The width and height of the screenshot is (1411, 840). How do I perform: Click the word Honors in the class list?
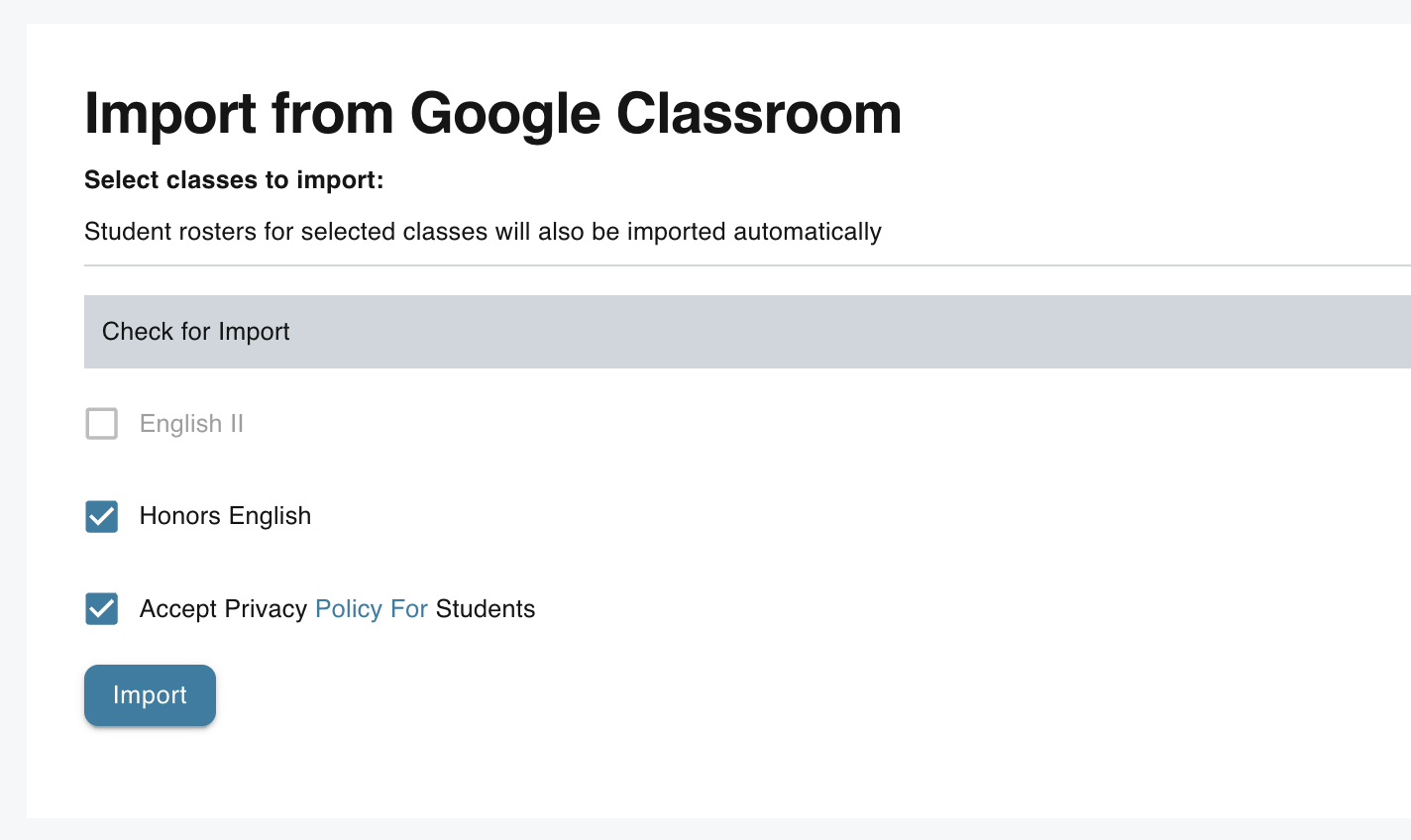[x=180, y=516]
